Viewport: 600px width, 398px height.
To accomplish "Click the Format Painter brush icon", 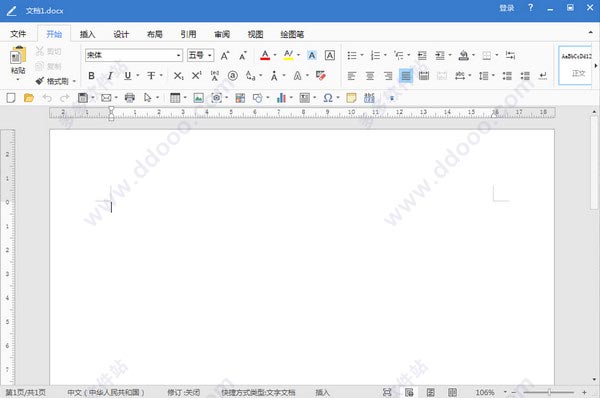I will [40, 81].
